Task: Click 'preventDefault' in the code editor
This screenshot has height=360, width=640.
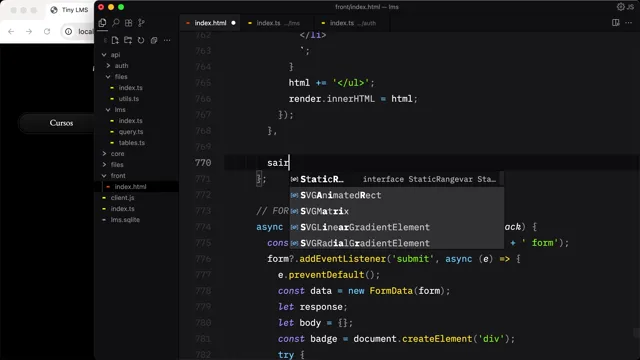Action: 326,275
